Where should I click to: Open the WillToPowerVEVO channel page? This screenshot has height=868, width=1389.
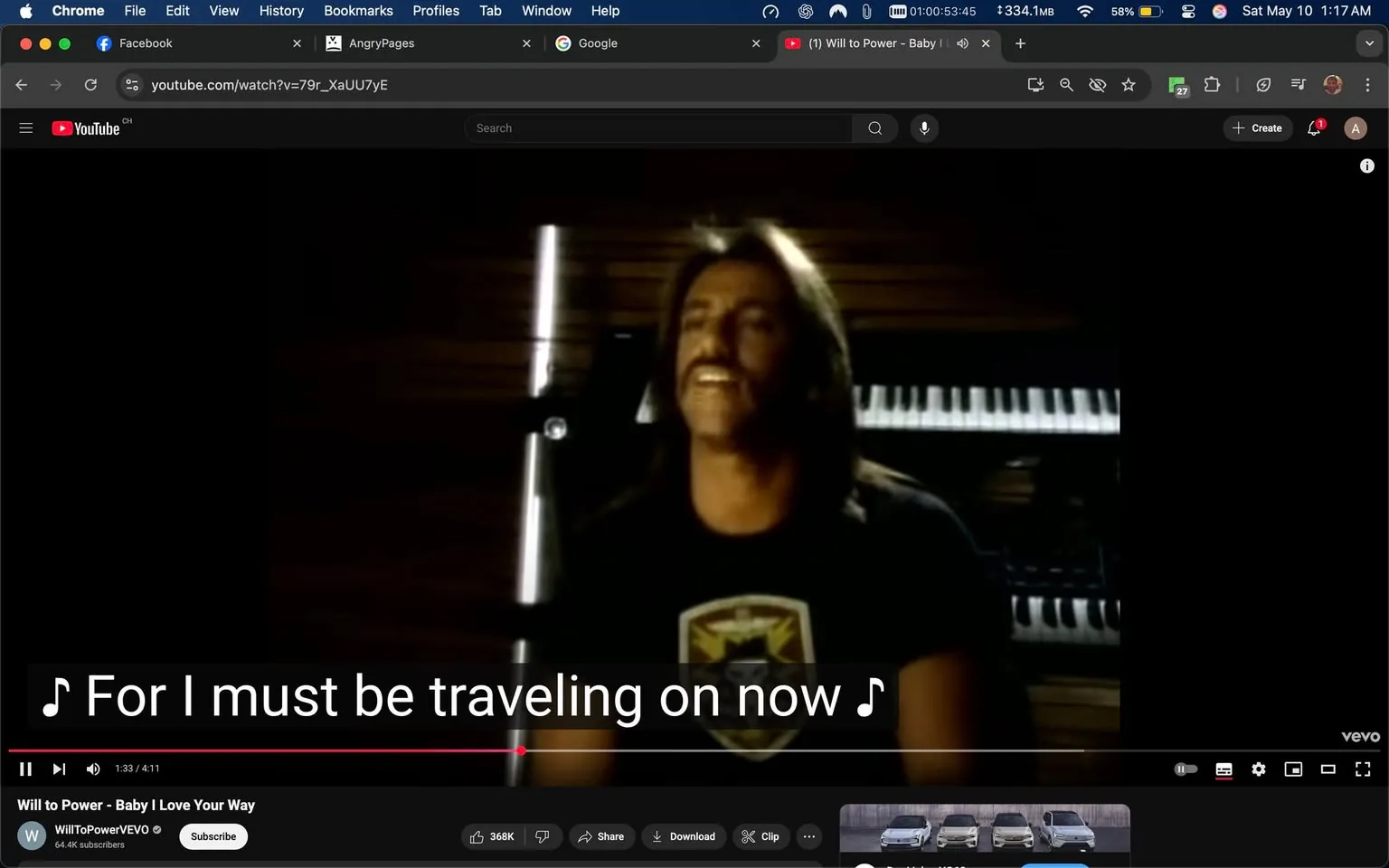pos(102,829)
